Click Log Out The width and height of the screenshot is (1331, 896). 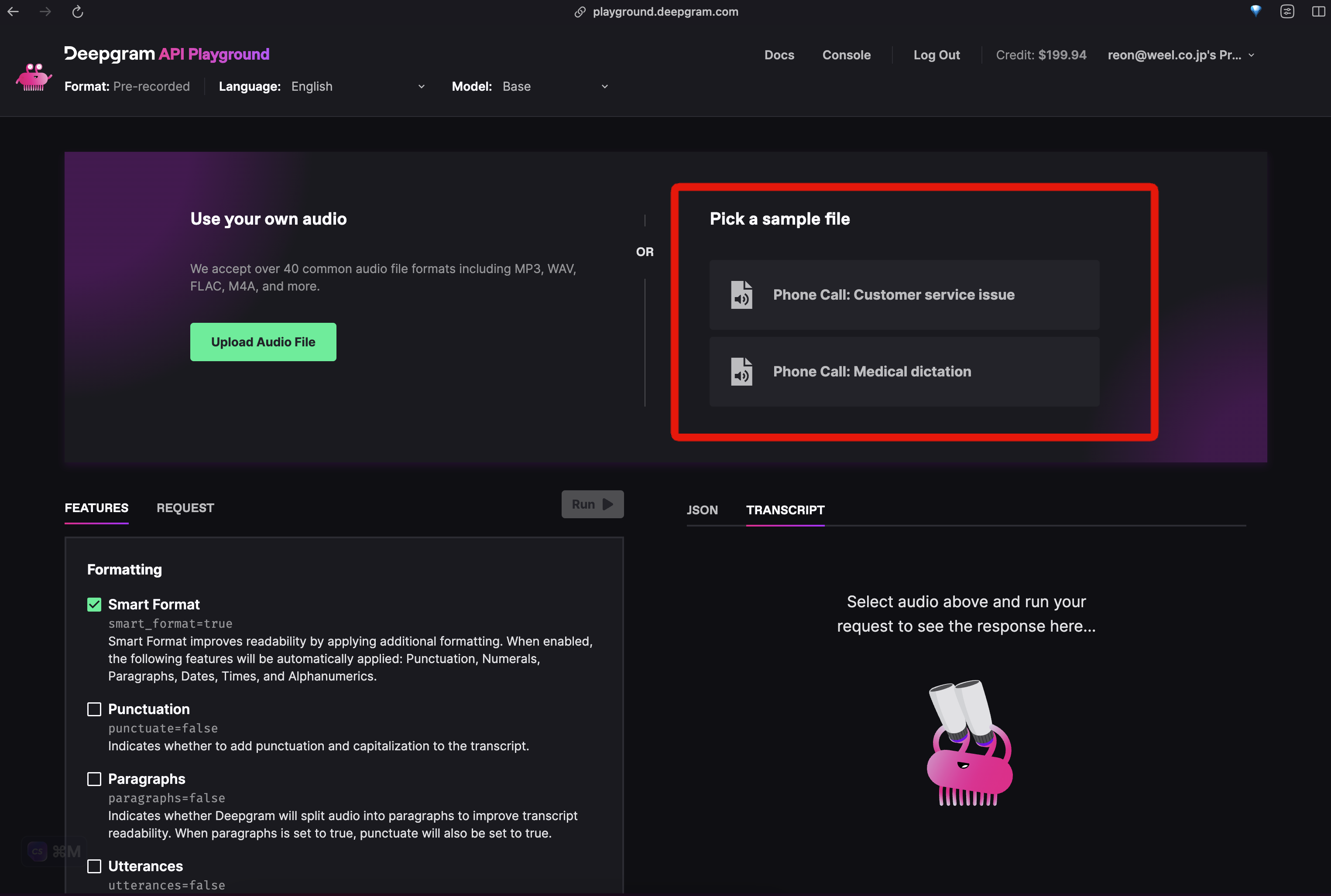click(x=936, y=55)
